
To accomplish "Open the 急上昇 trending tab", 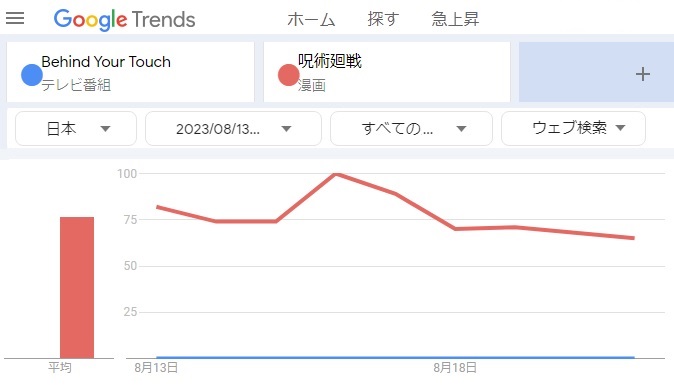I will (455, 19).
